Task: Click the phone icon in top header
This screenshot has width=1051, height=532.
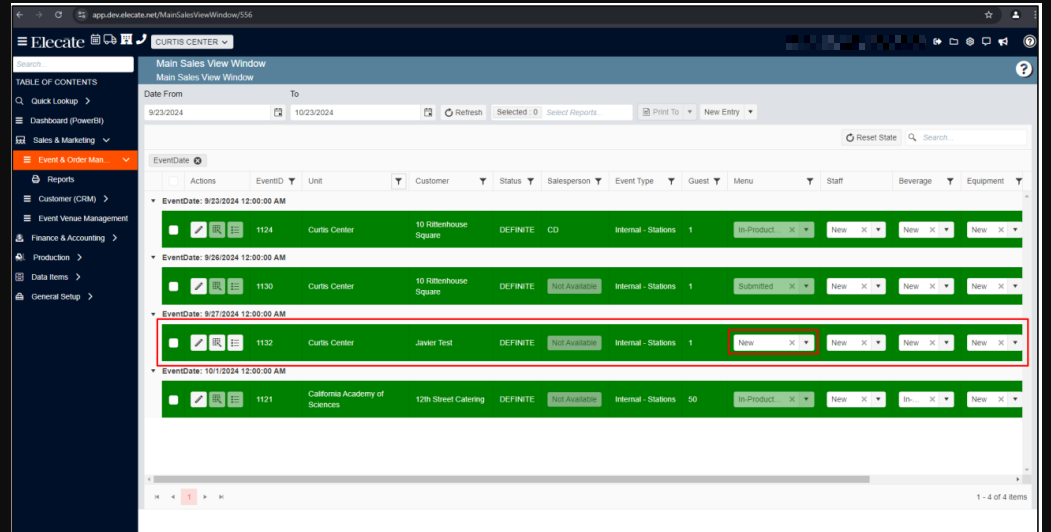Action: 141,40
